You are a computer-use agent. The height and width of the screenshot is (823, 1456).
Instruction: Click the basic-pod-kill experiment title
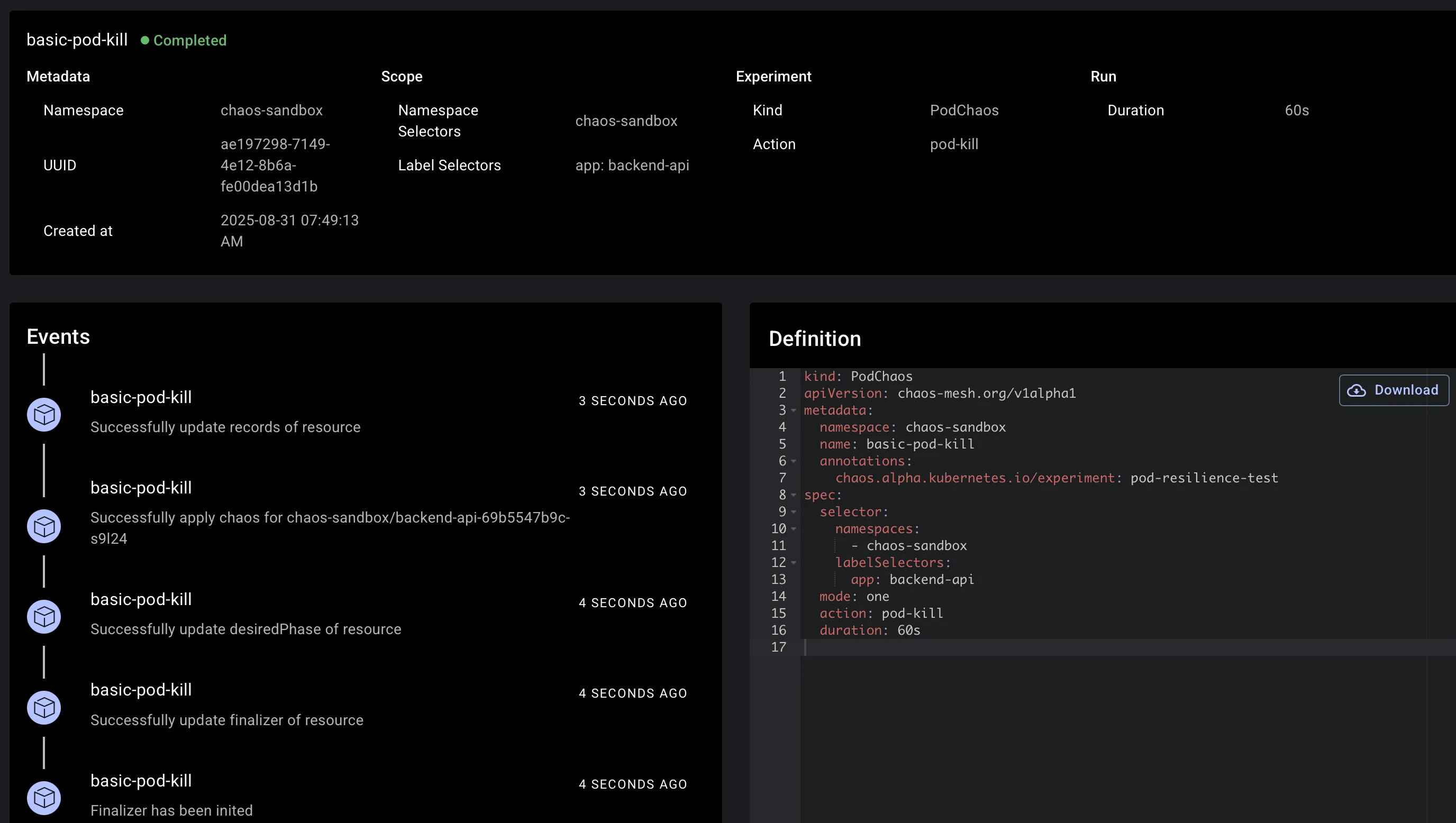(77, 40)
